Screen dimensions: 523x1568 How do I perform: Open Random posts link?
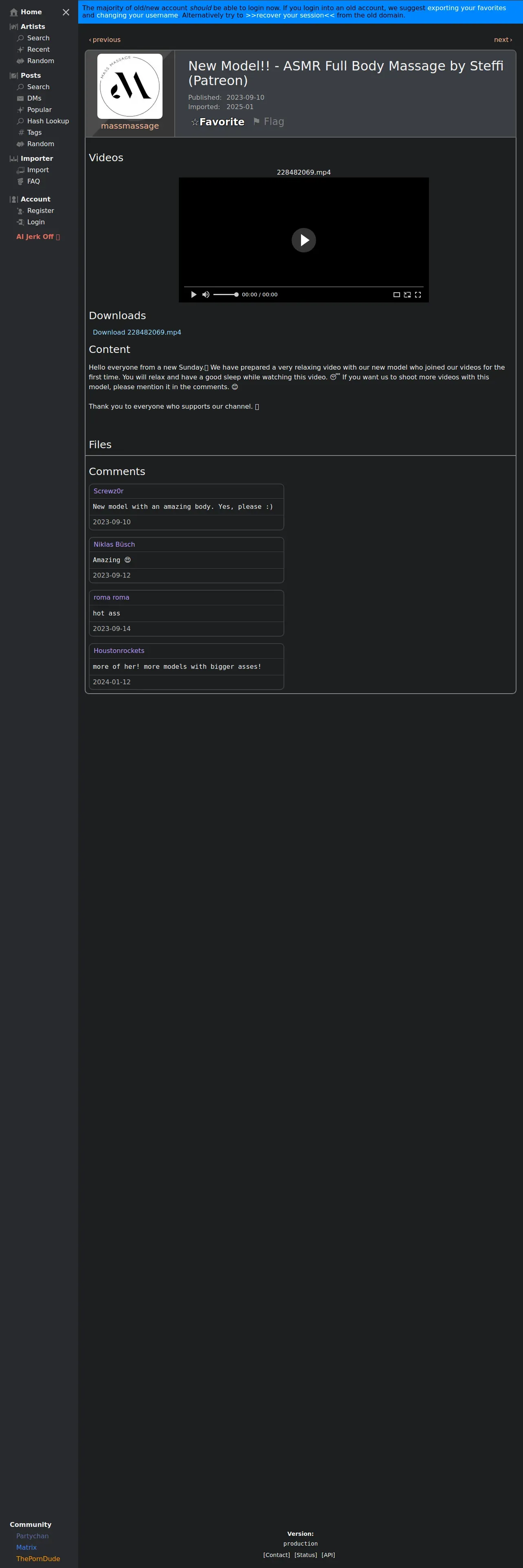tap(40, 144)
